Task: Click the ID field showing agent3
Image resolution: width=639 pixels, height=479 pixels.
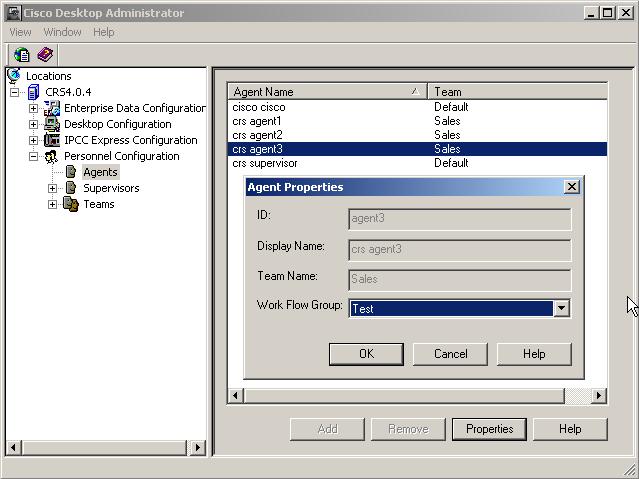Action: pos(460,219)
